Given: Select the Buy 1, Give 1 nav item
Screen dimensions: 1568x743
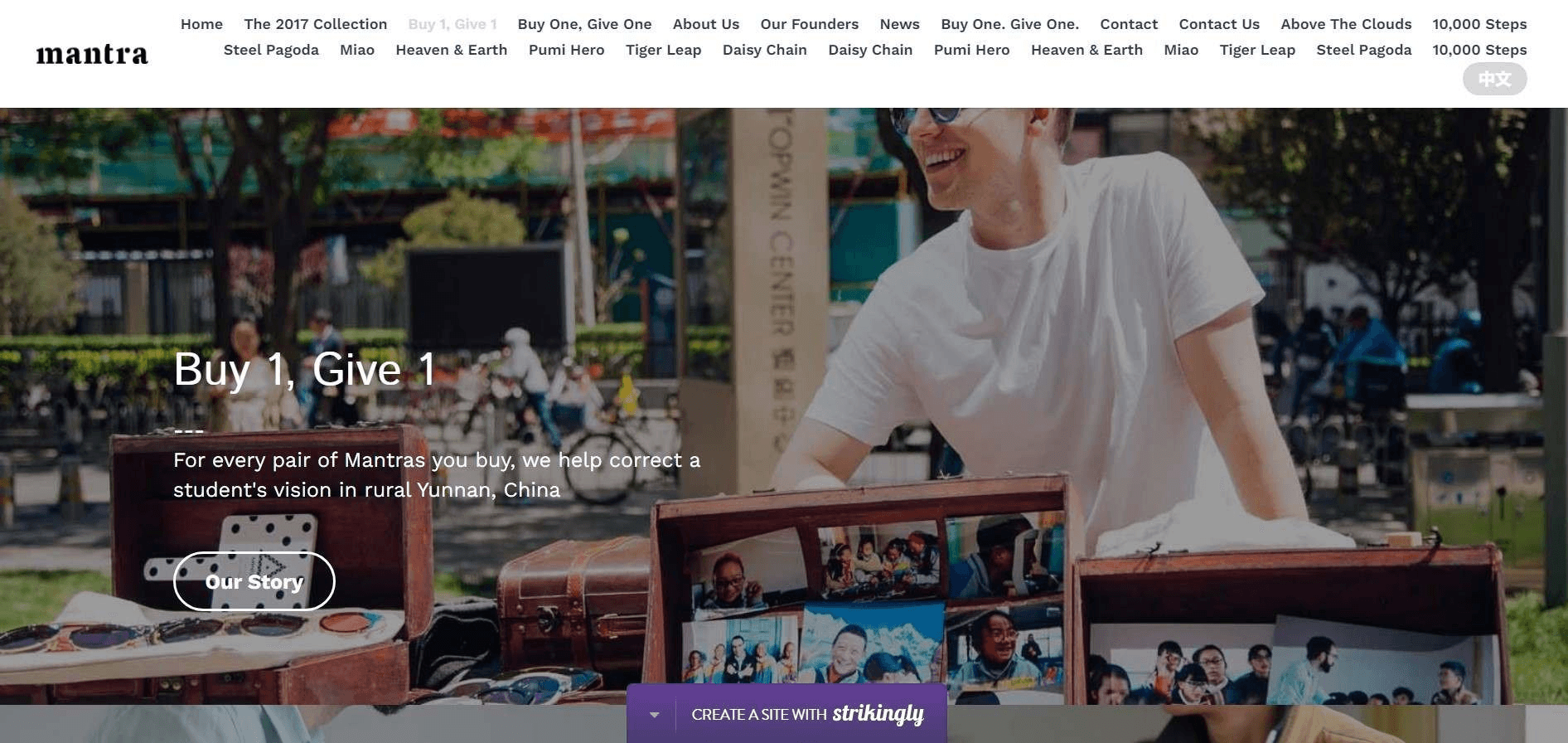Looking at the screenshot, I should [x=452, y=24].
